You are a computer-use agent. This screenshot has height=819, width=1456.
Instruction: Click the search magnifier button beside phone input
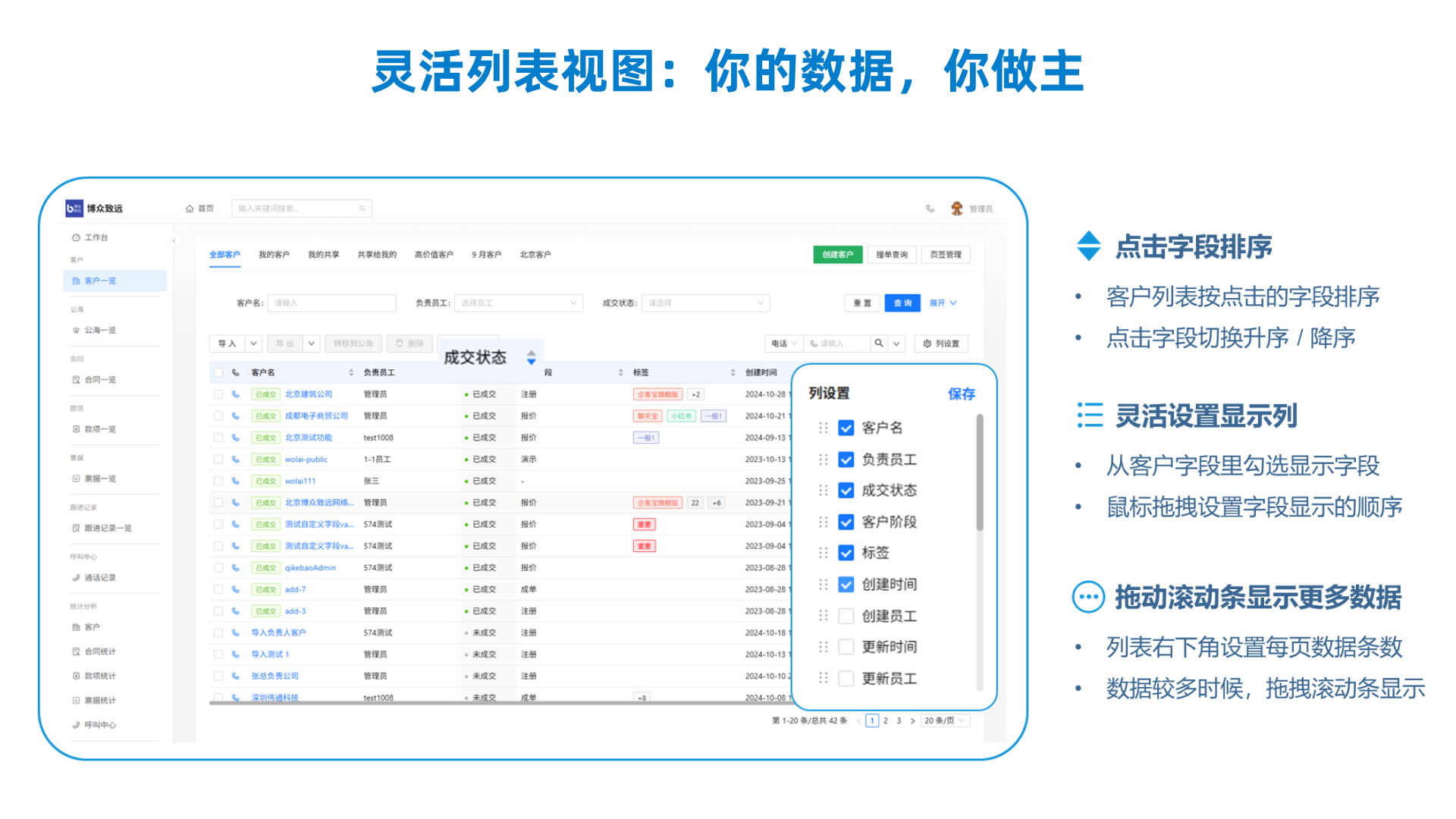878,344
